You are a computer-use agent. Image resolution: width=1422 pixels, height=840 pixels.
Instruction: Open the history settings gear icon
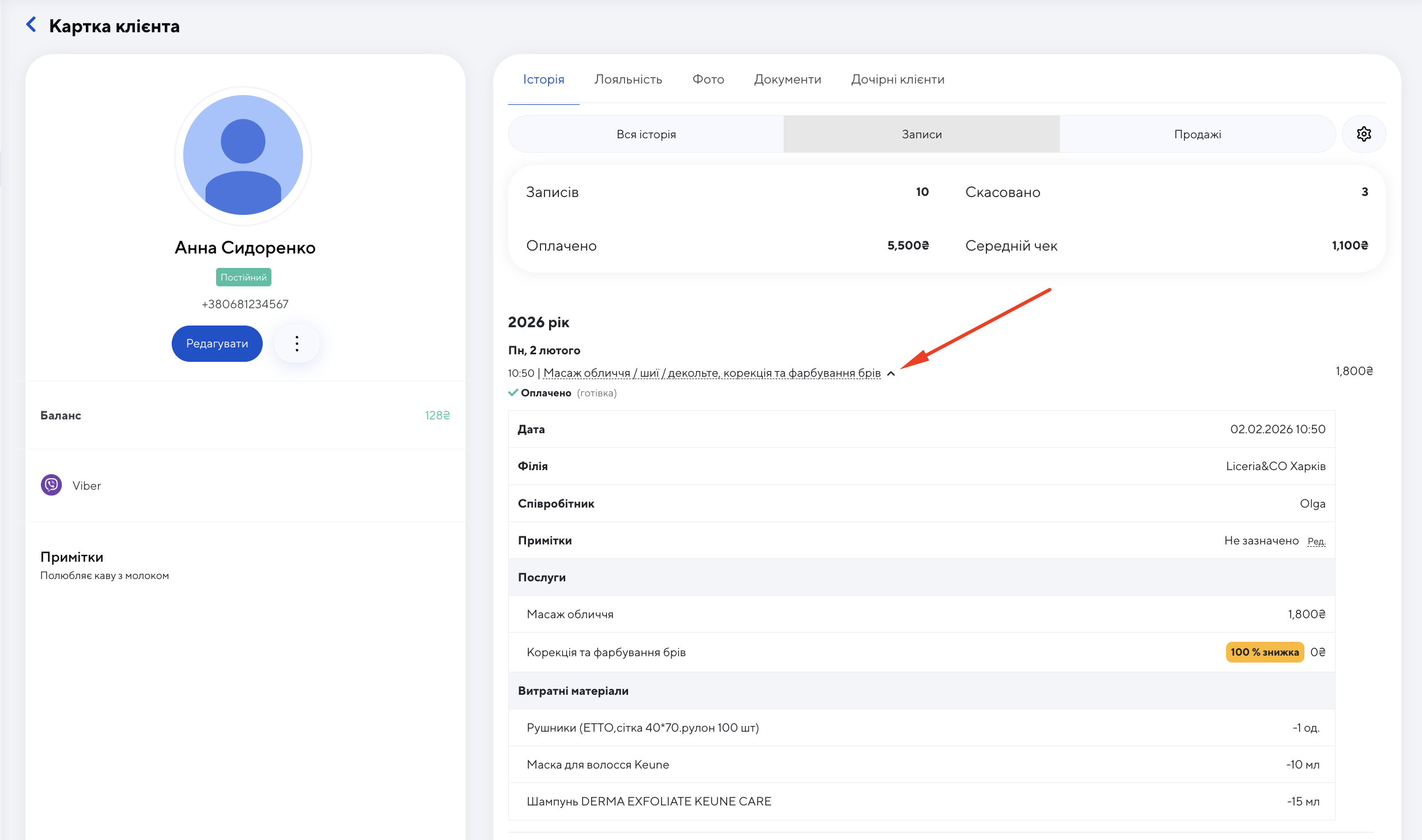click(x=1363, y=134)
